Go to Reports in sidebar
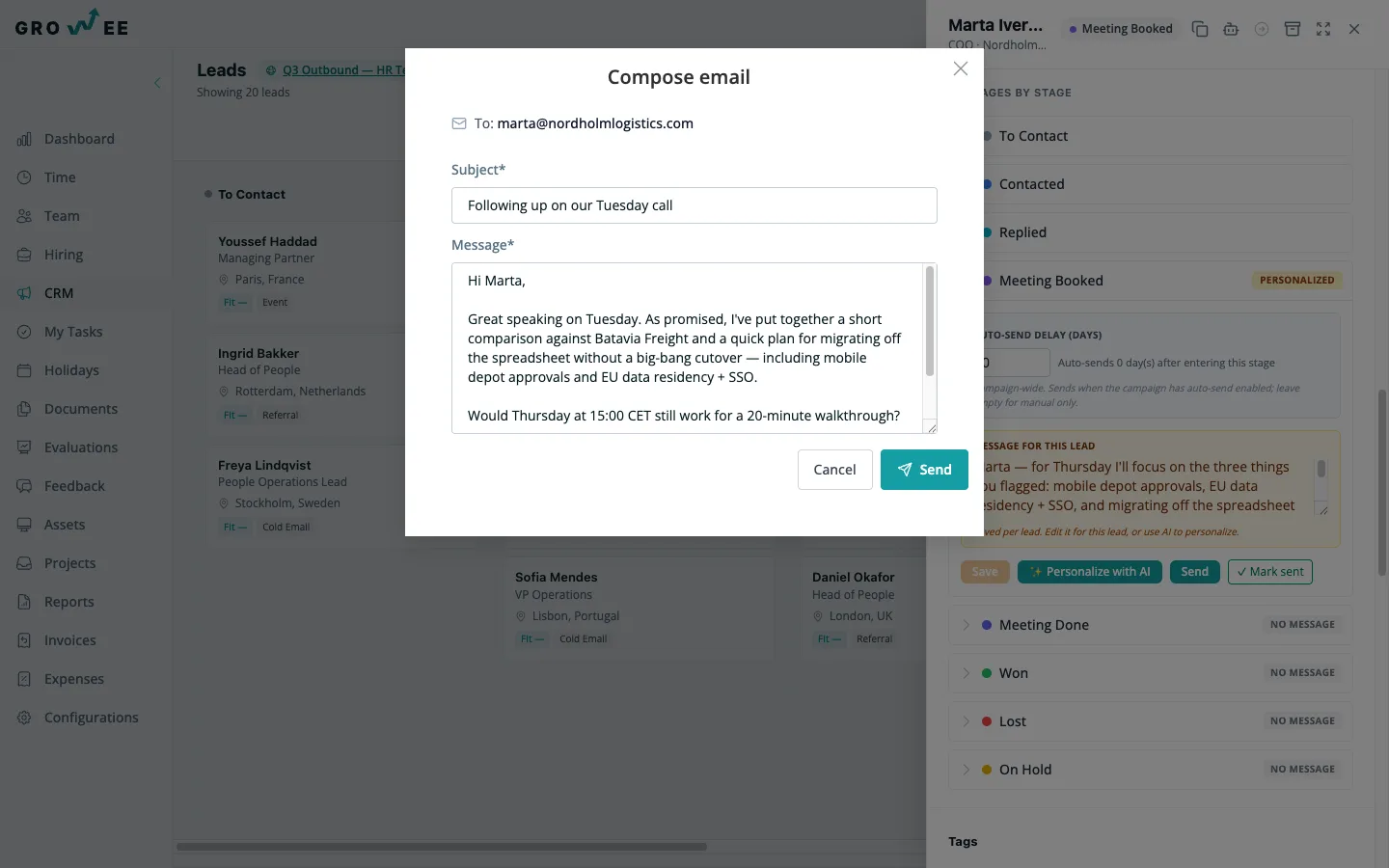This screenshot has height=868, width=1389. pos(69,602)
